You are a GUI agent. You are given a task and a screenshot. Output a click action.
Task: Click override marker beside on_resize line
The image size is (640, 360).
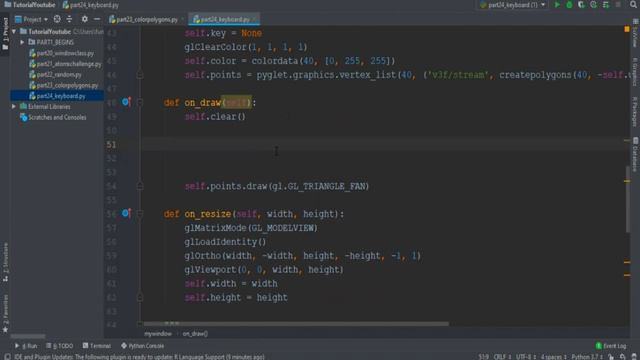pyautogui.click(x=126, y=213)
